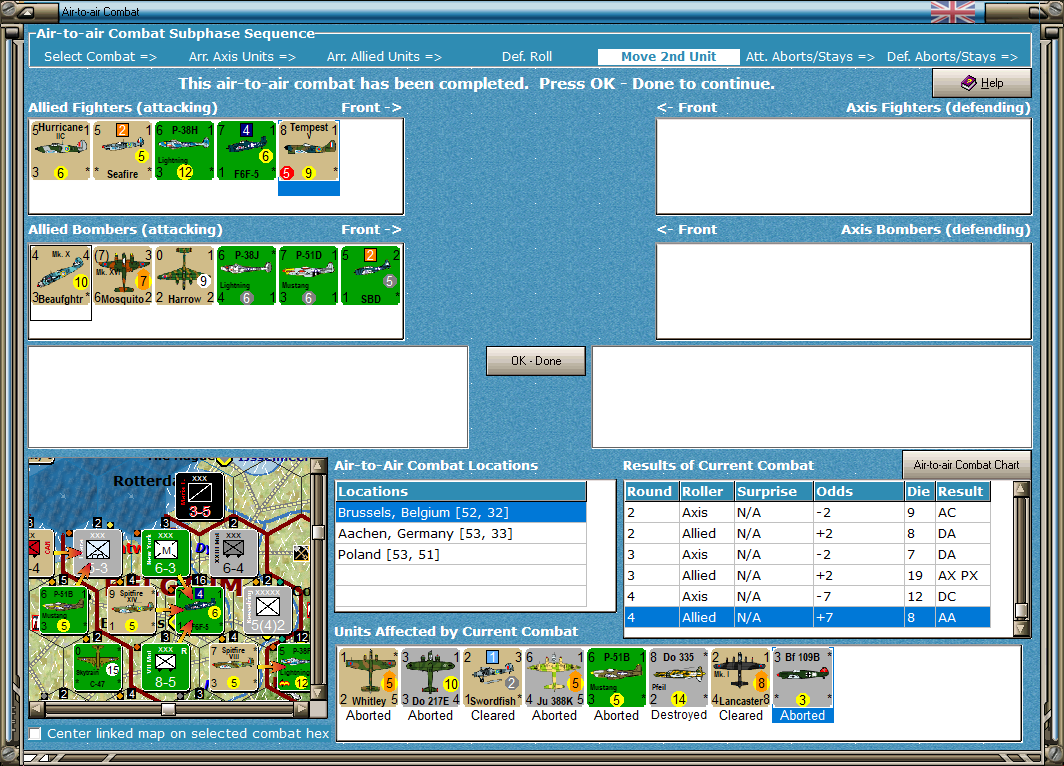Click the results table scrollbar thumb
The height and width of the screenshot is (766, 1064).
pyautogui.click(x=1021, y=610)
